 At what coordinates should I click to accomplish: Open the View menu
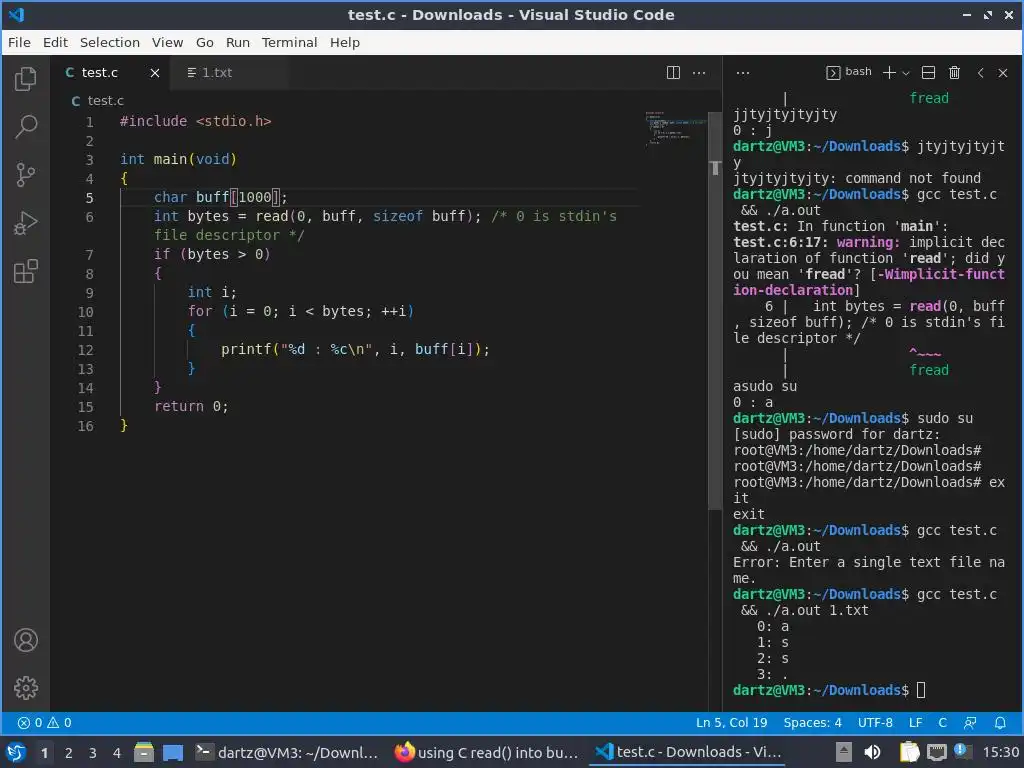[x=167, y=42]
